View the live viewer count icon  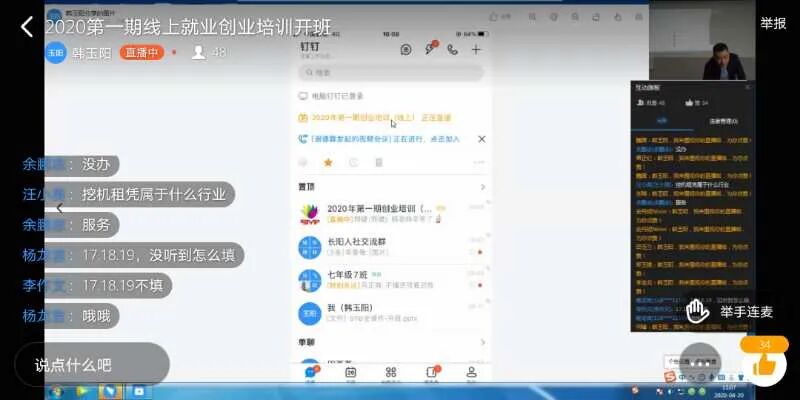[x=198, y=53]
